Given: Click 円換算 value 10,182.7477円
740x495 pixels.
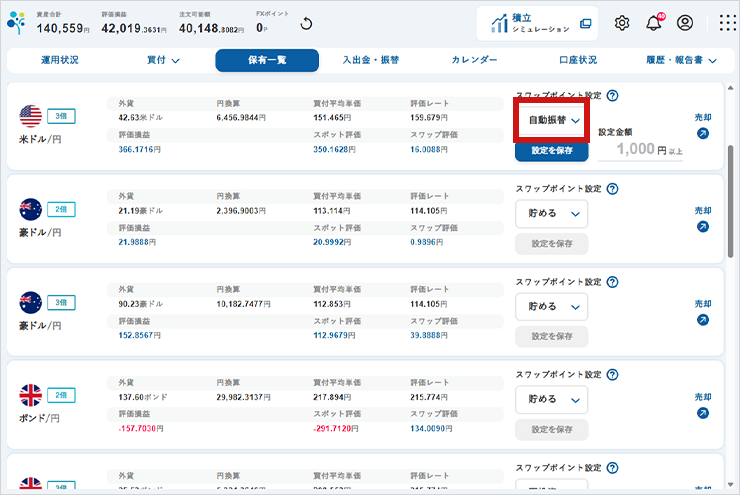Looking at the screenshot, I should tap(244, 304).
